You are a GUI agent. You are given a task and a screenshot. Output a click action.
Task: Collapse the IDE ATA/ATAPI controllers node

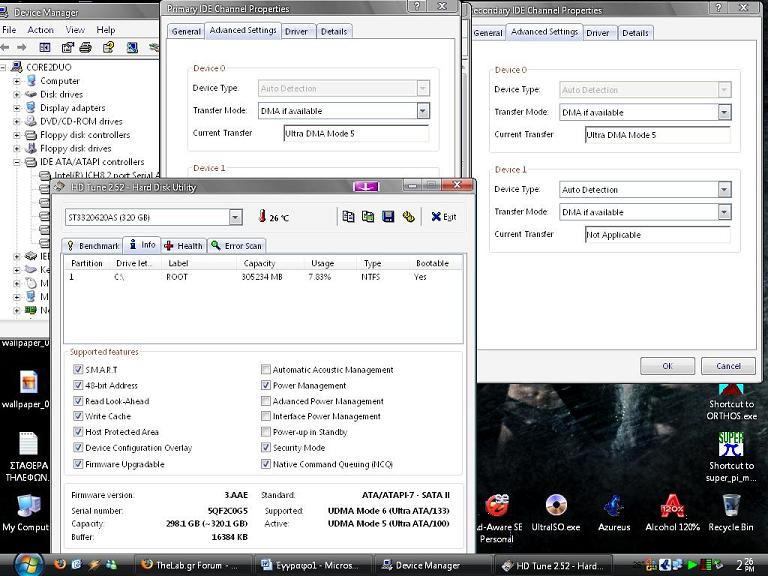point(17,162)
